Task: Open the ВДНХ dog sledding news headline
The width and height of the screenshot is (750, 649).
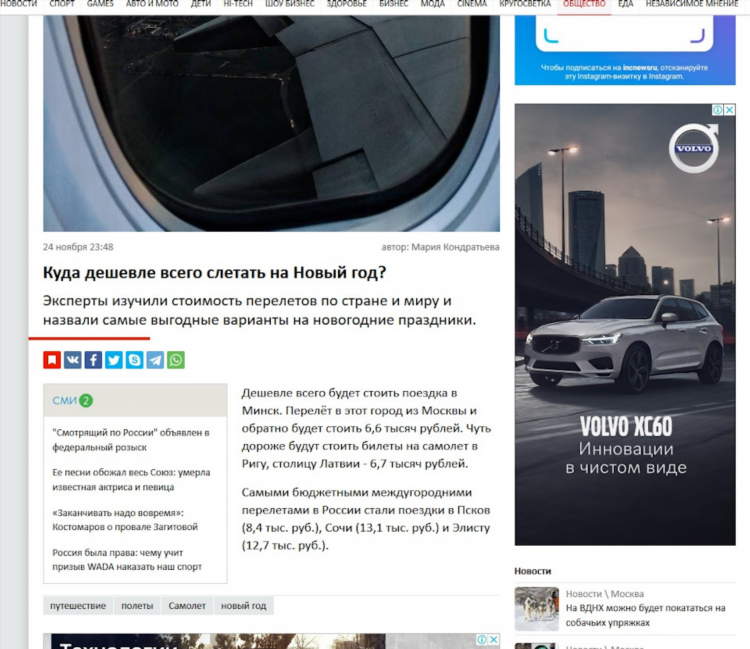Action: coord(645,615)
